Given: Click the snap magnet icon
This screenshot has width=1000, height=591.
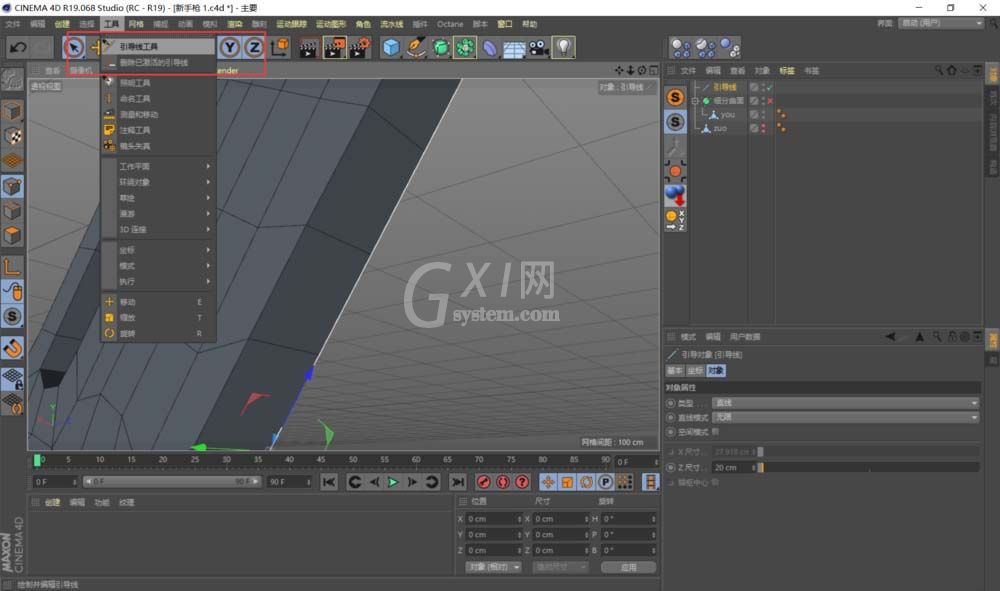Looking at the screenshot, I should (x=13, y=348).
